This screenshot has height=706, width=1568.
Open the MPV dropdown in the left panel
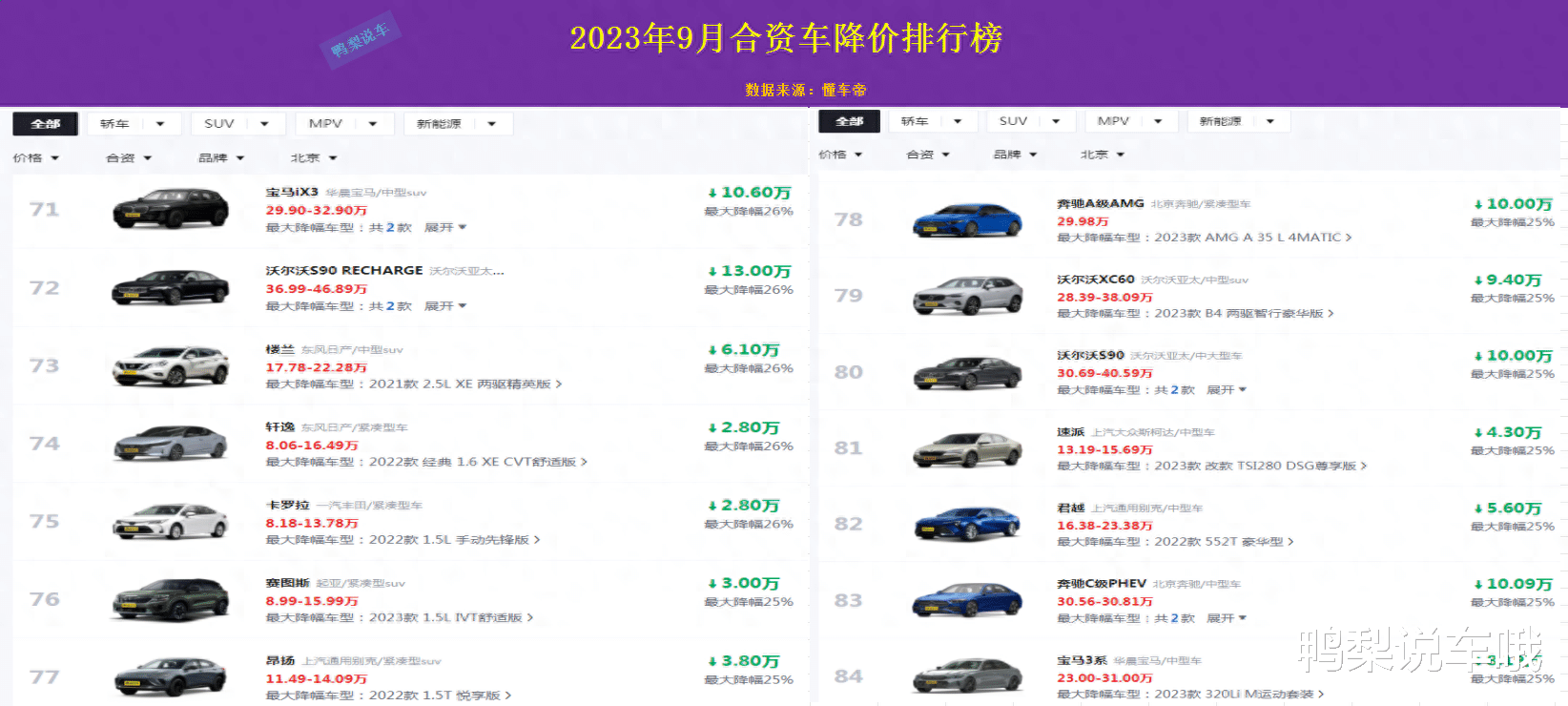pyautogui.click(x=343, y=124)
